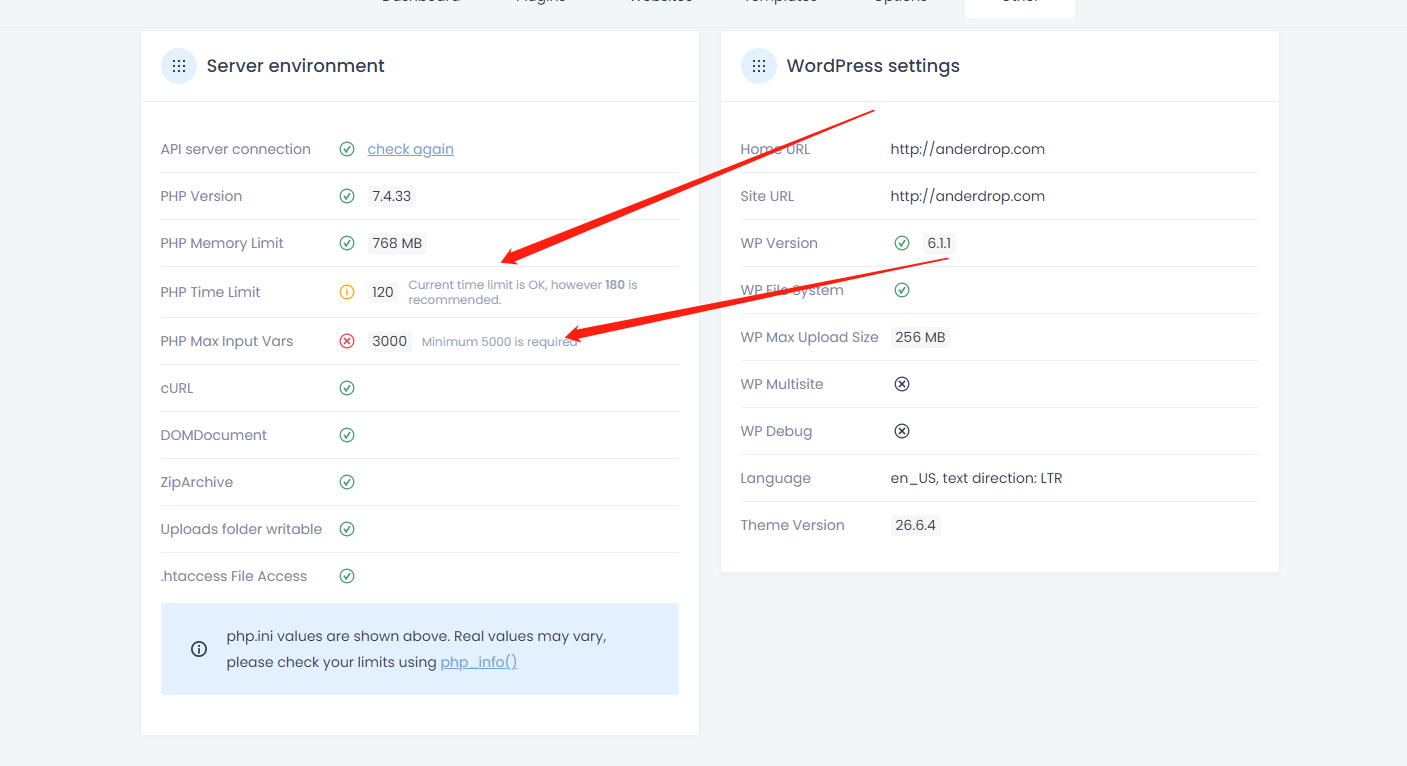Image resolution: width=1407 pixels, height=766 pixels.
Task: Click the DOMDocument status check icon
Action: (x=347, y=435)
